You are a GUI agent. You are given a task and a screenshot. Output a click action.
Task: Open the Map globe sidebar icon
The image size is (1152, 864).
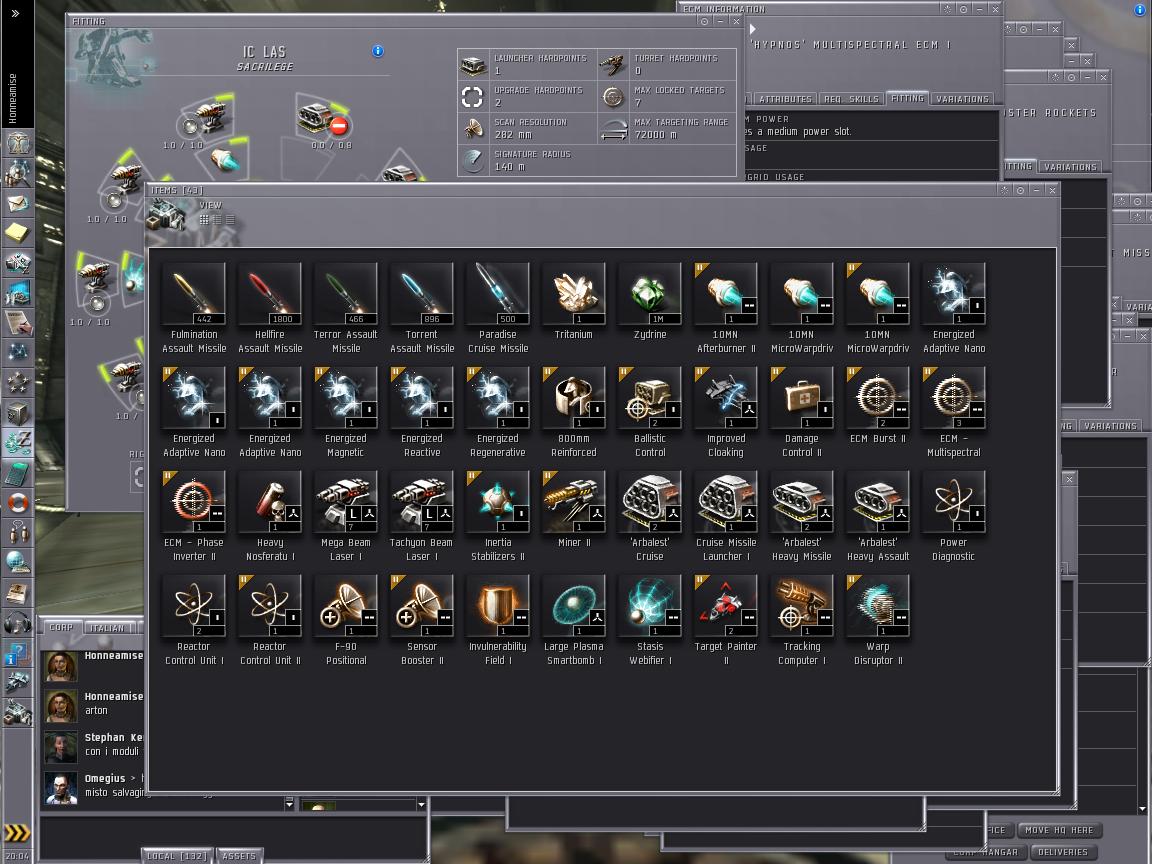[17, 563]
